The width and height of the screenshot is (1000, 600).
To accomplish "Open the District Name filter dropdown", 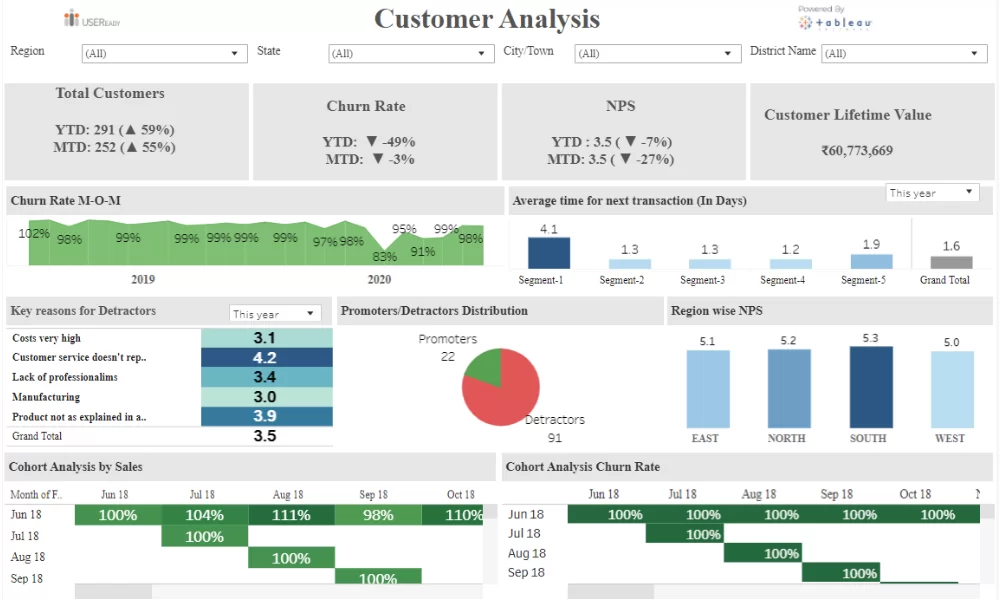I will [x=904, y=54].
